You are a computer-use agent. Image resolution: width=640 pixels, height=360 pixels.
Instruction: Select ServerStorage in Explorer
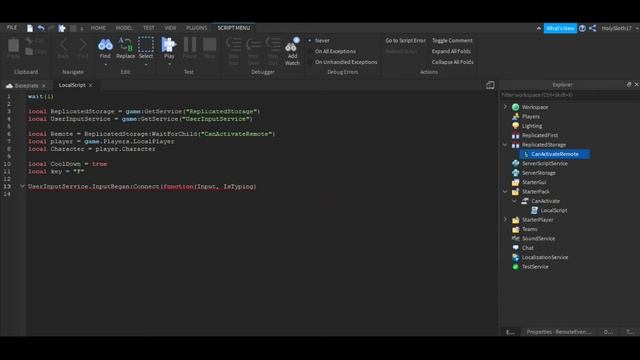click(x=538, y=173)
